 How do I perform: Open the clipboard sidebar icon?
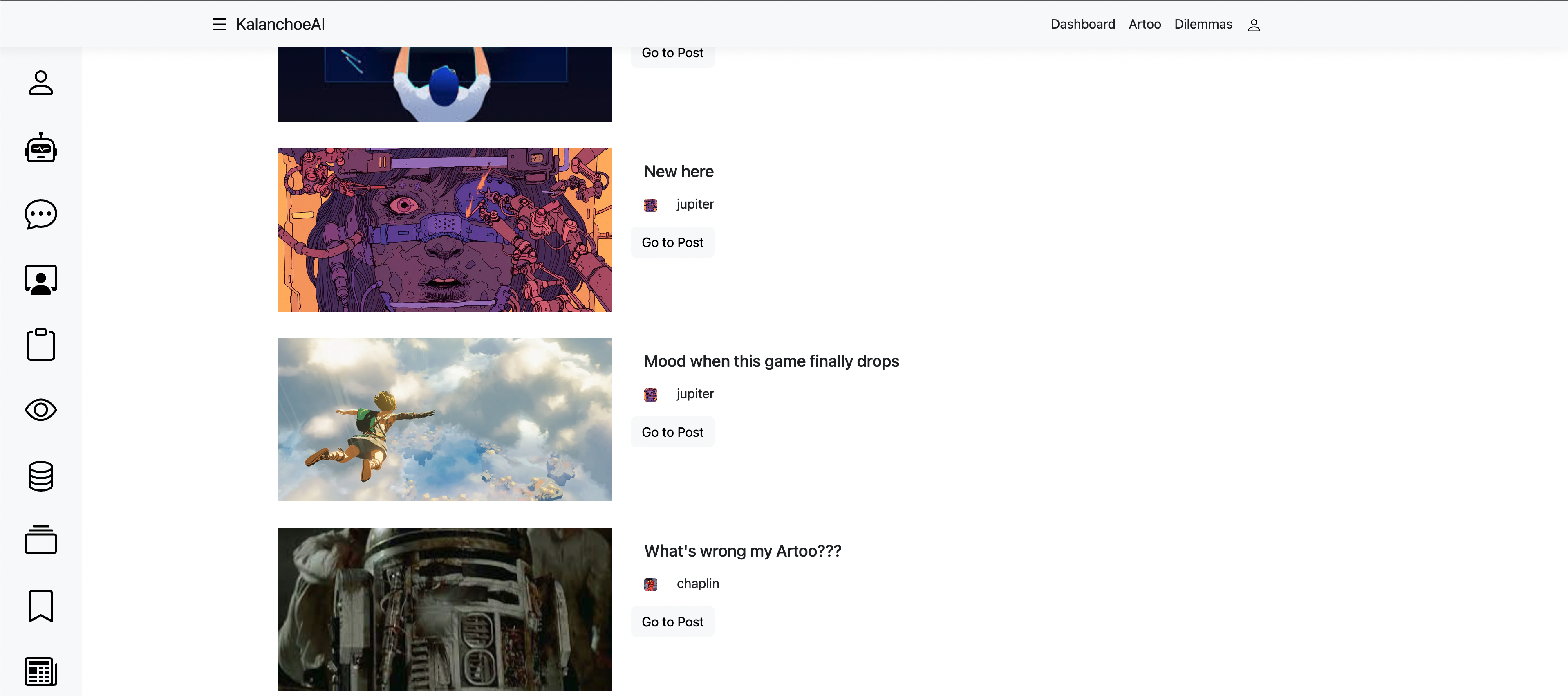(41, 345)
